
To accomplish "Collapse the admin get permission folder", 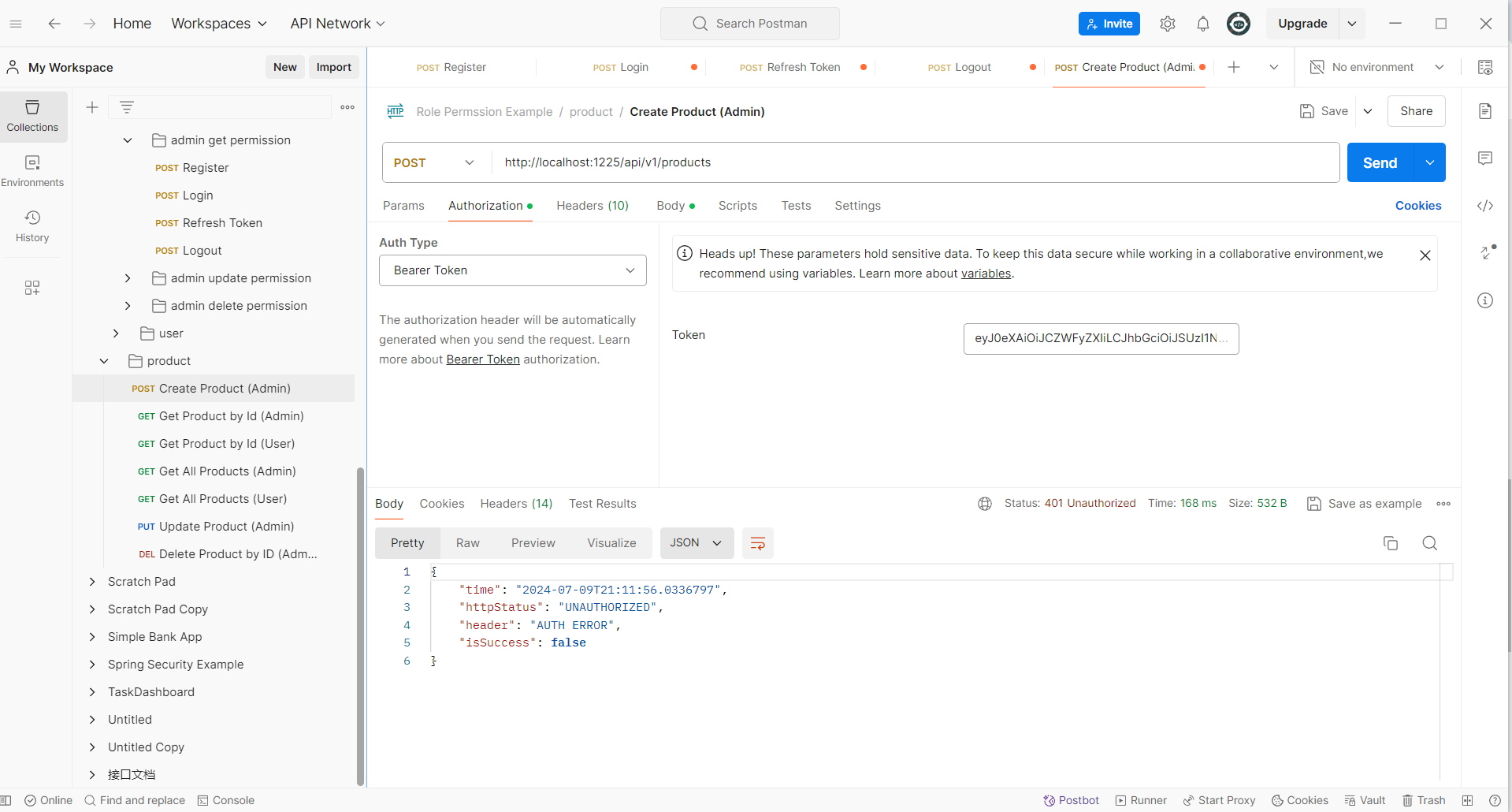I will [128, 140].
